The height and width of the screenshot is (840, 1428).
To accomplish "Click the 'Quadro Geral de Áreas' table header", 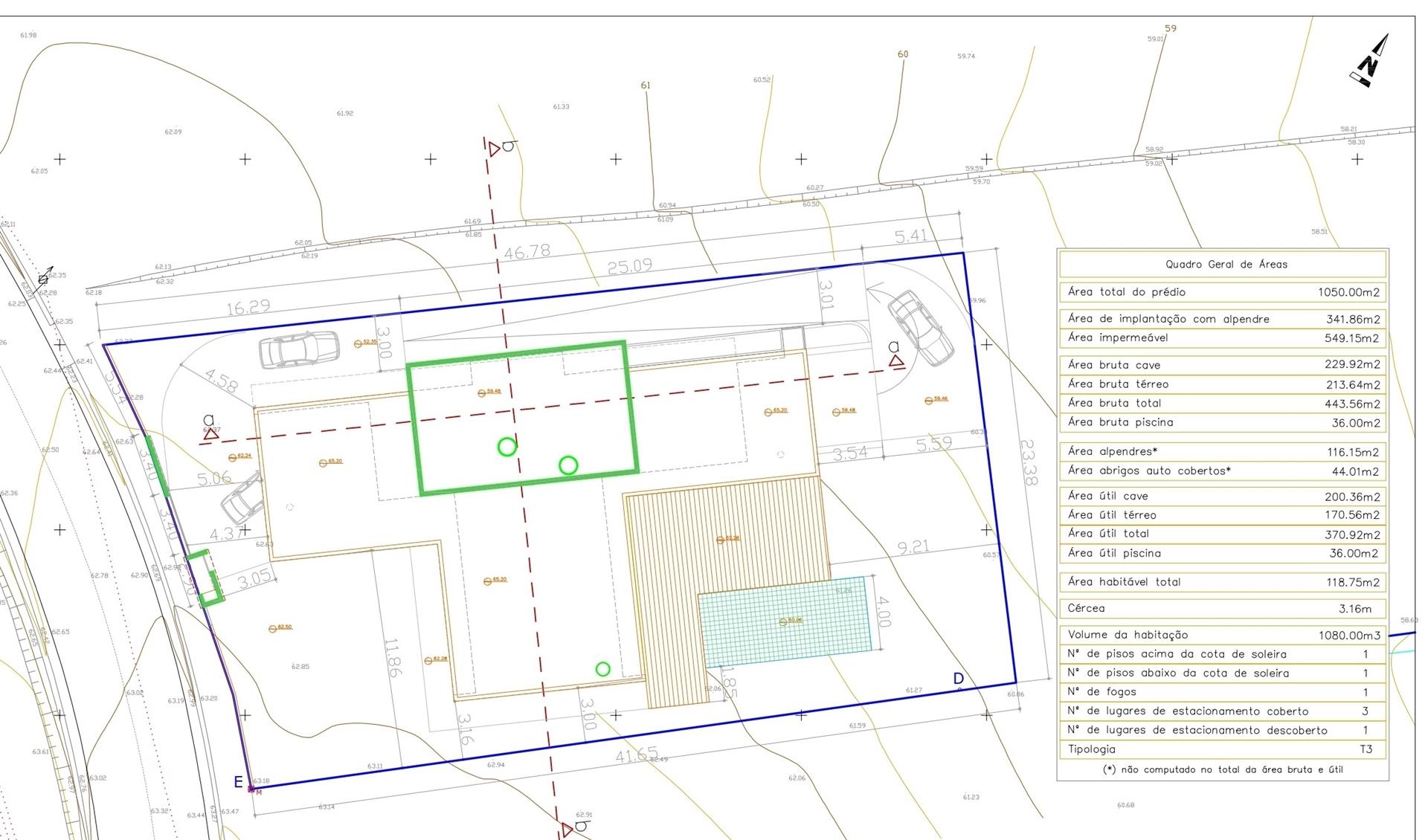I will (x=1225, y=265).
